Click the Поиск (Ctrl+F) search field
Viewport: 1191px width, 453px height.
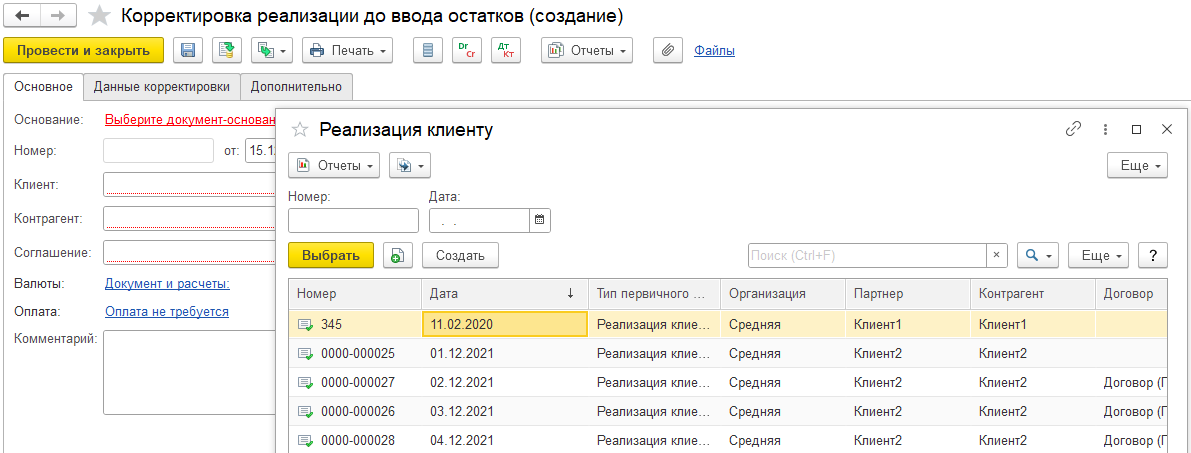[867, 256]
